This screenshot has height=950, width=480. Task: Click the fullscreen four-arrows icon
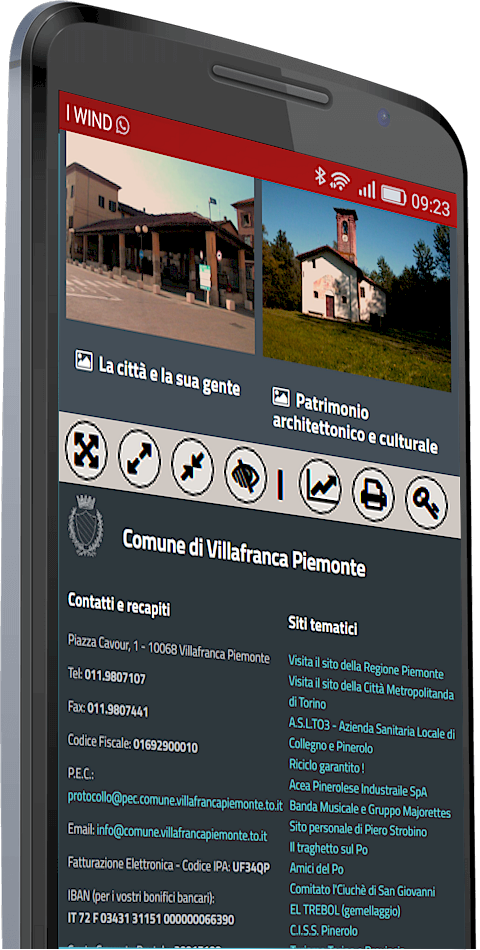[x=86, y=451]
